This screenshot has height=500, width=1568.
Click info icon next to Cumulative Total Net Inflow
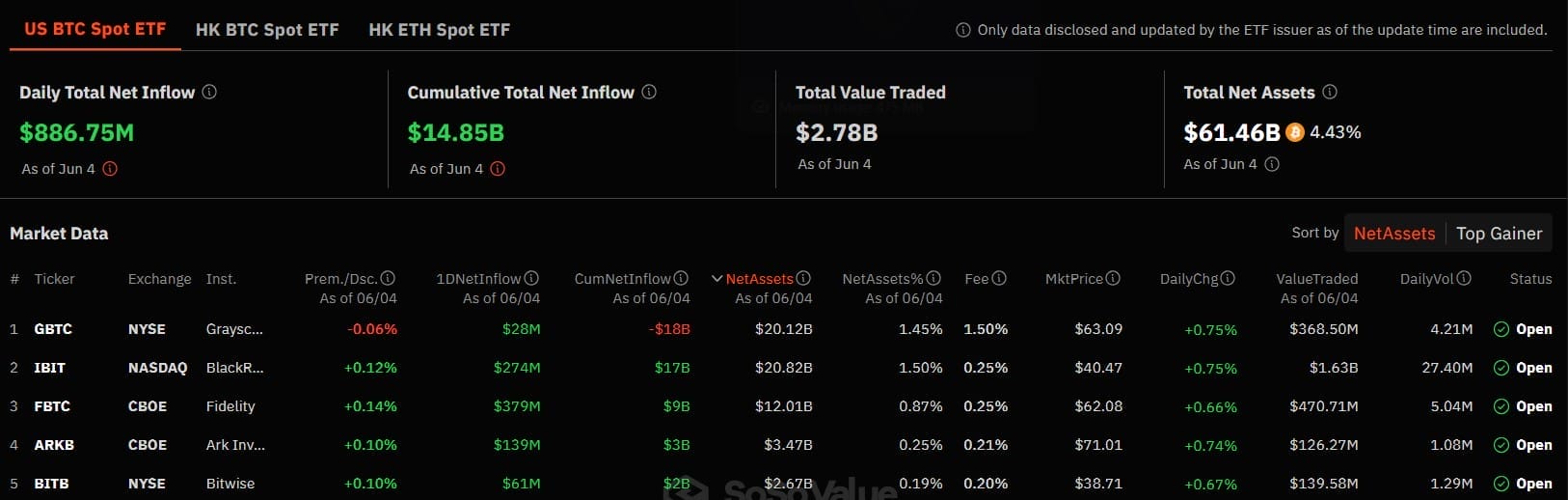pyautogui.click(x=649, y=92)
